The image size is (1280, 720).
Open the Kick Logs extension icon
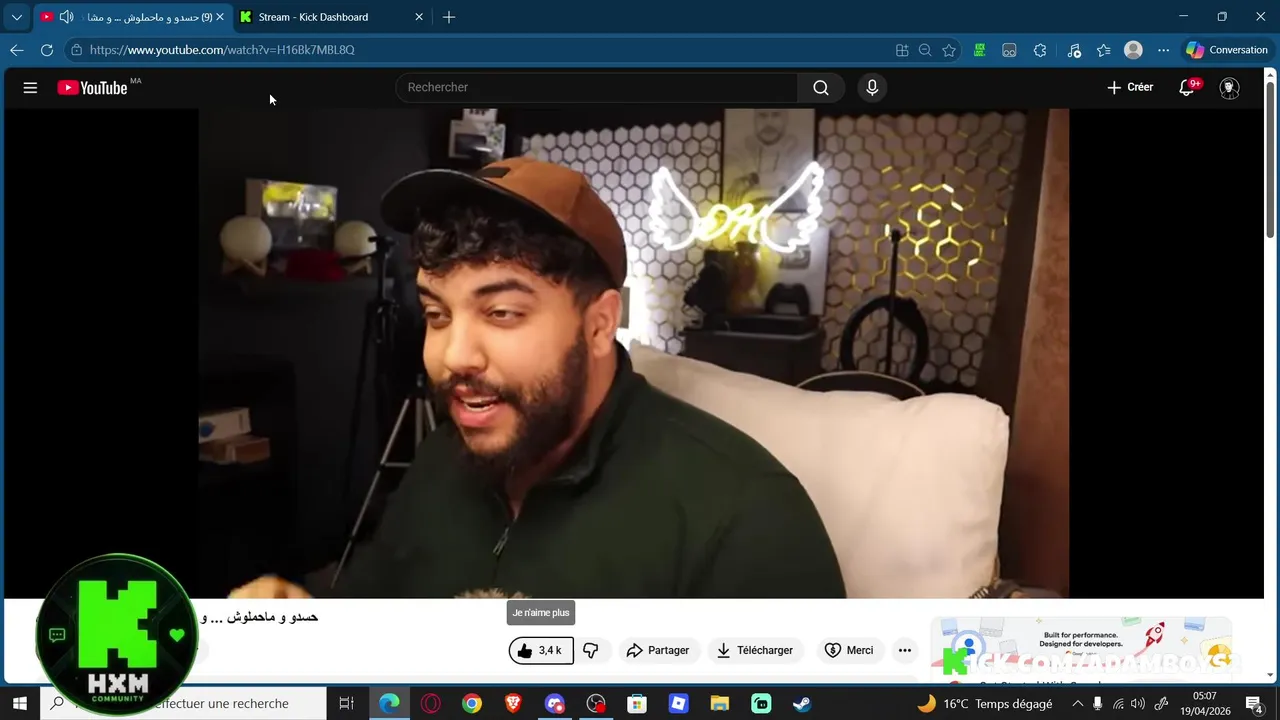(980, 50)
